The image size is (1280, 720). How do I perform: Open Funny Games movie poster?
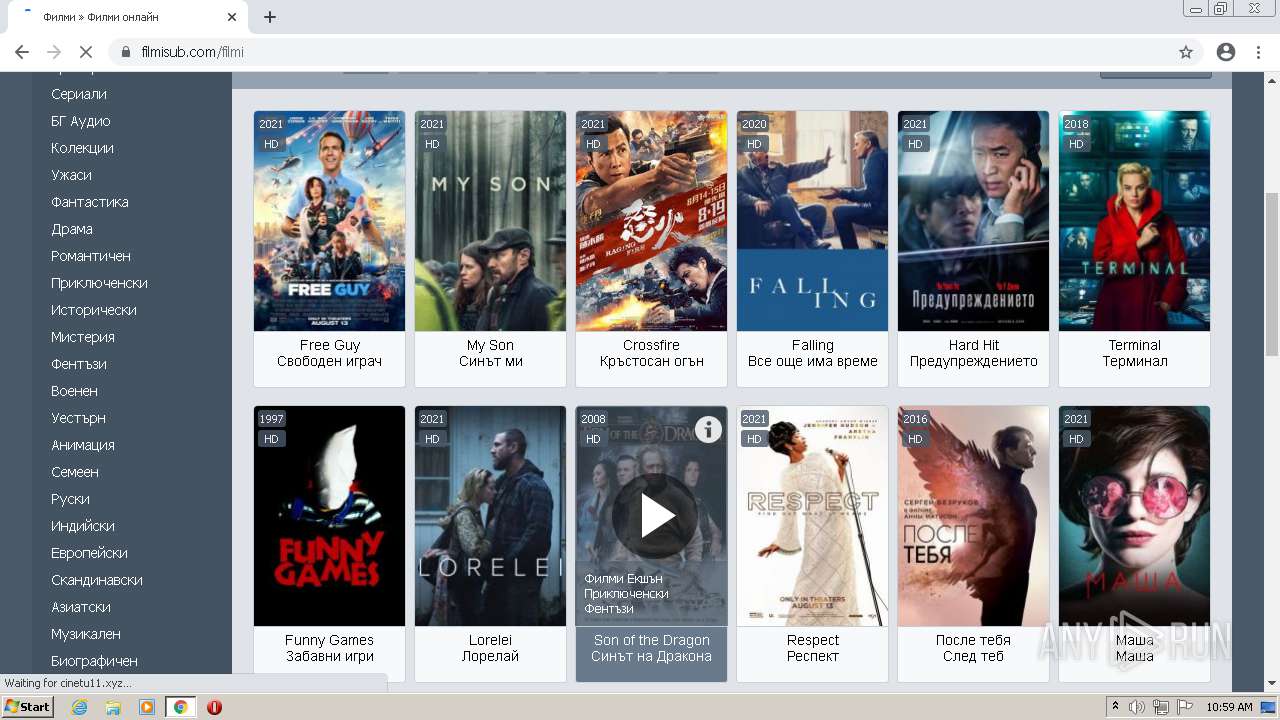tap(329, 516)
